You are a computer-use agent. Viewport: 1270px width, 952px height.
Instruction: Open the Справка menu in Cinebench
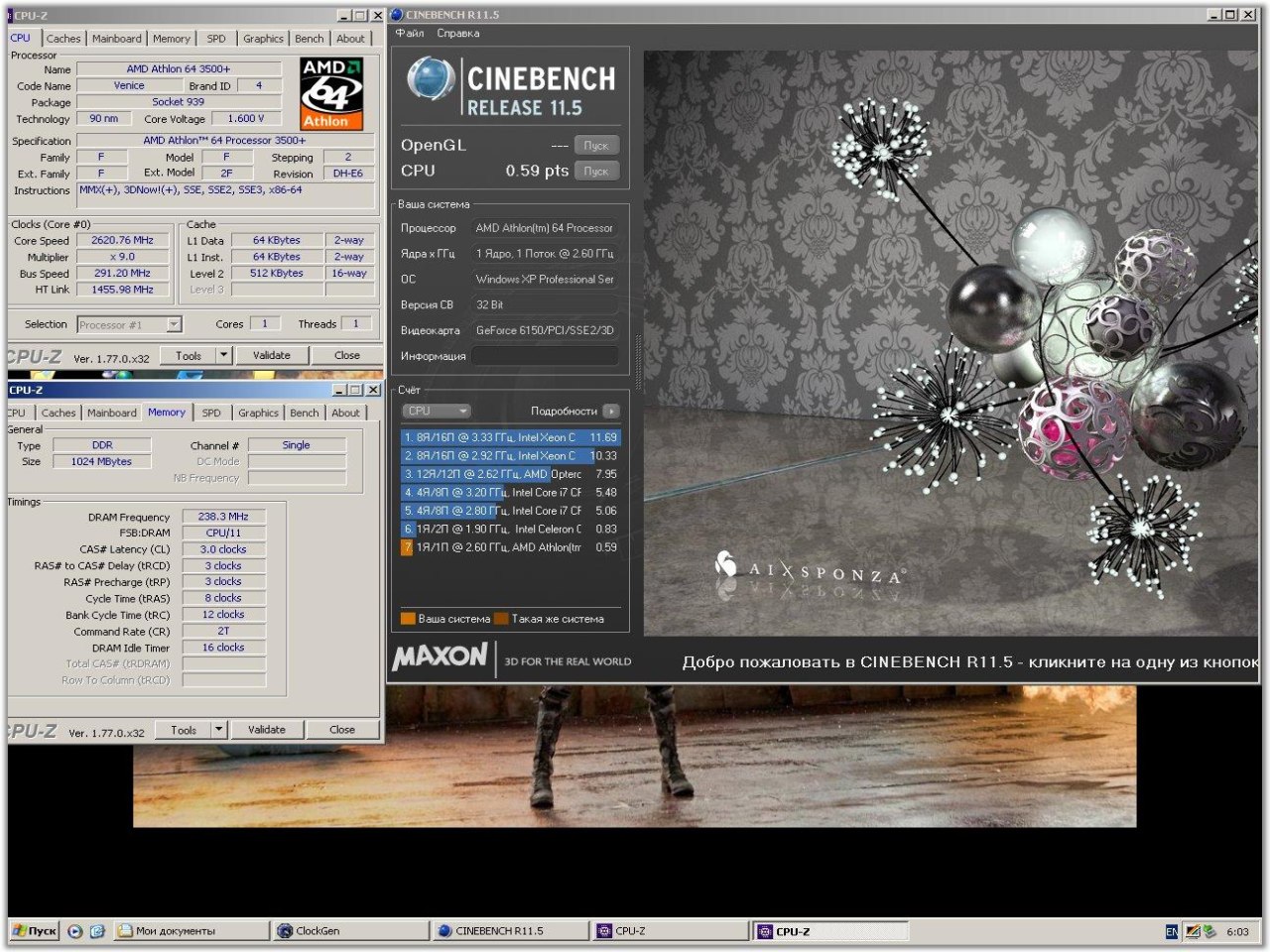point(458,33)
